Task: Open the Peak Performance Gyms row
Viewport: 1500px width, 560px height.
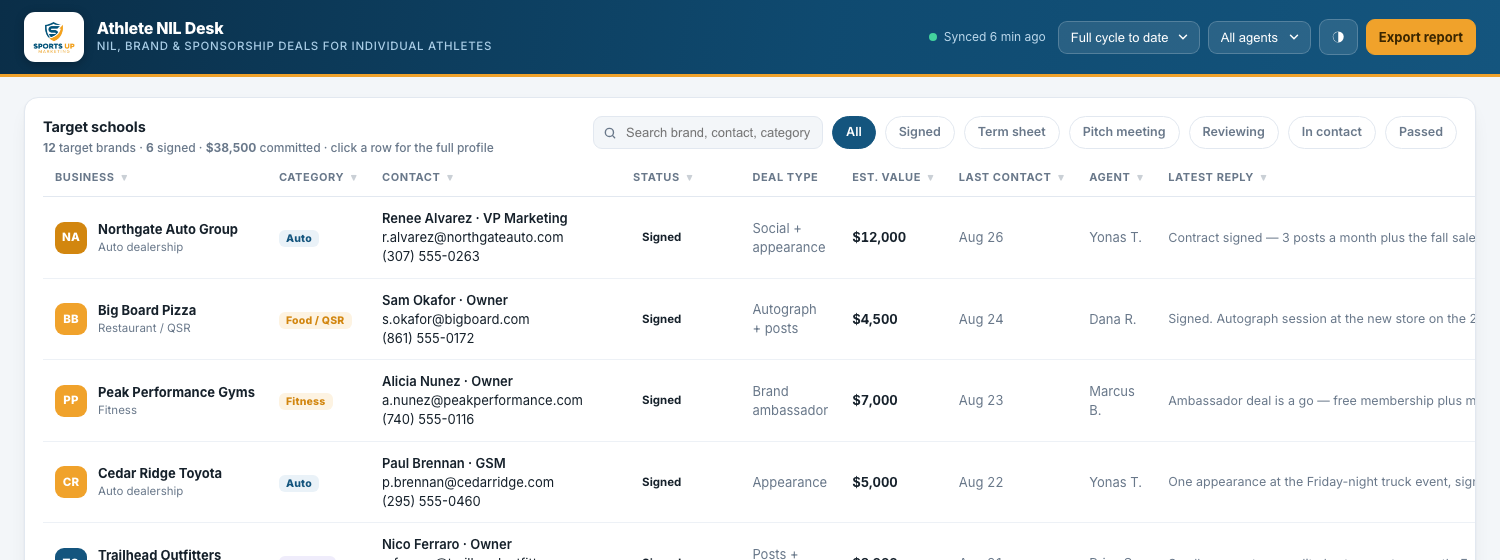Action: 759,400
